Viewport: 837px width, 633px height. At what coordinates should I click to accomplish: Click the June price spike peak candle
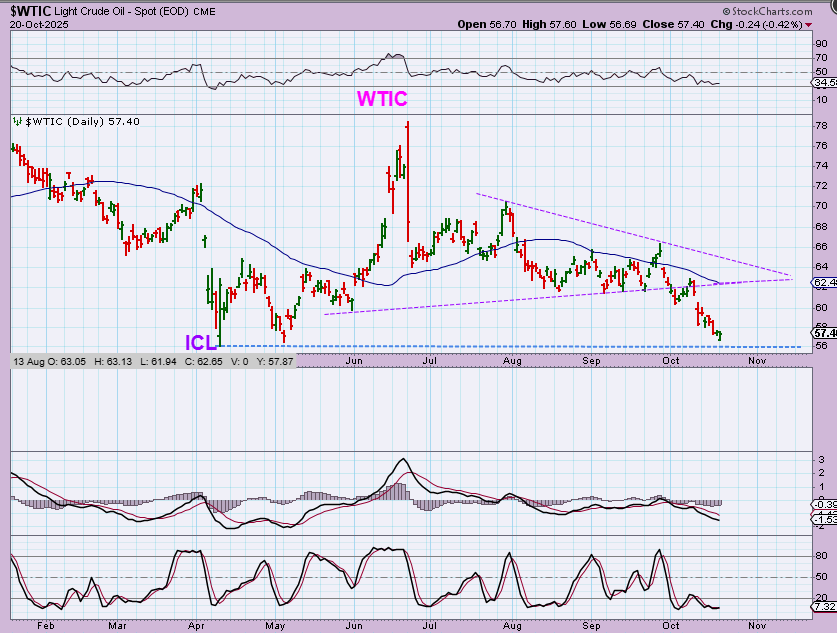[408, 125]
